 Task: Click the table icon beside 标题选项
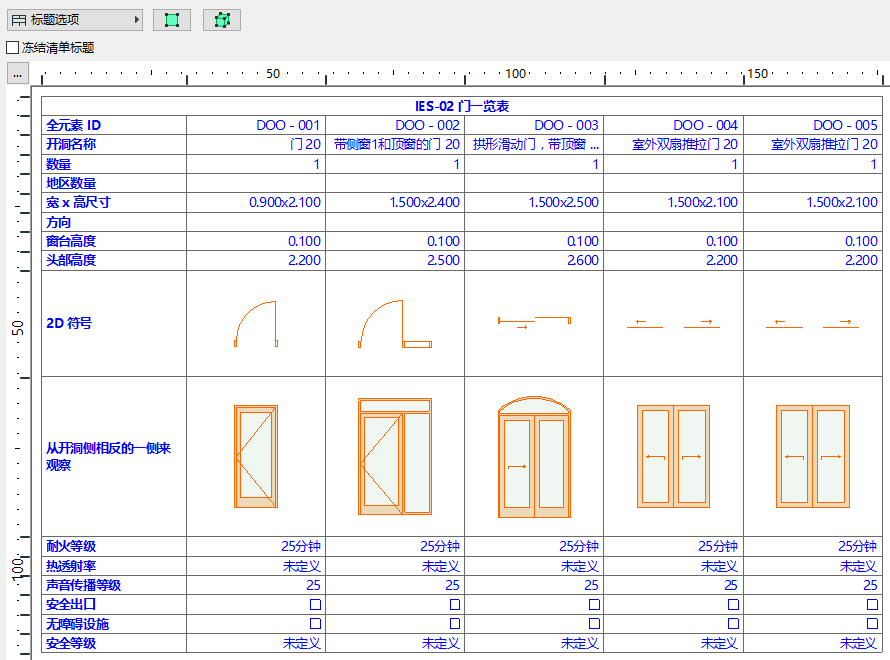(x=17, y=19)
